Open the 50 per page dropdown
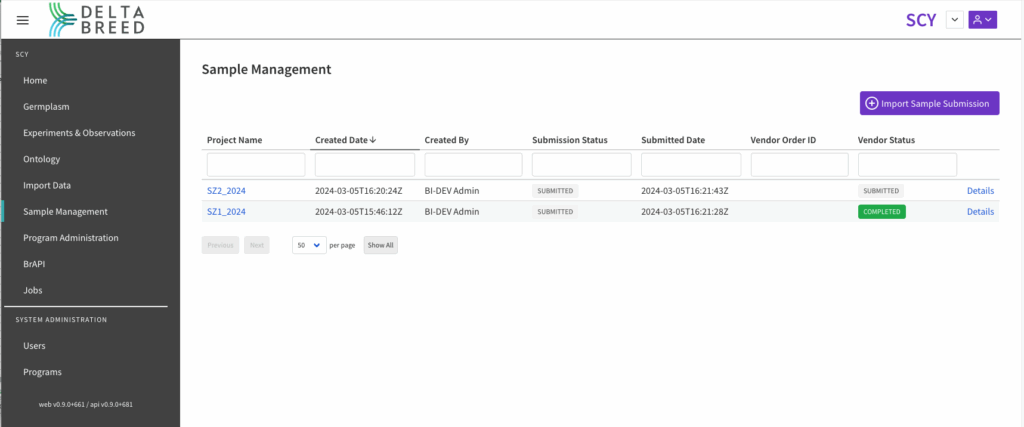Viewport: 1024px width, 427px height. pos(309,245)
